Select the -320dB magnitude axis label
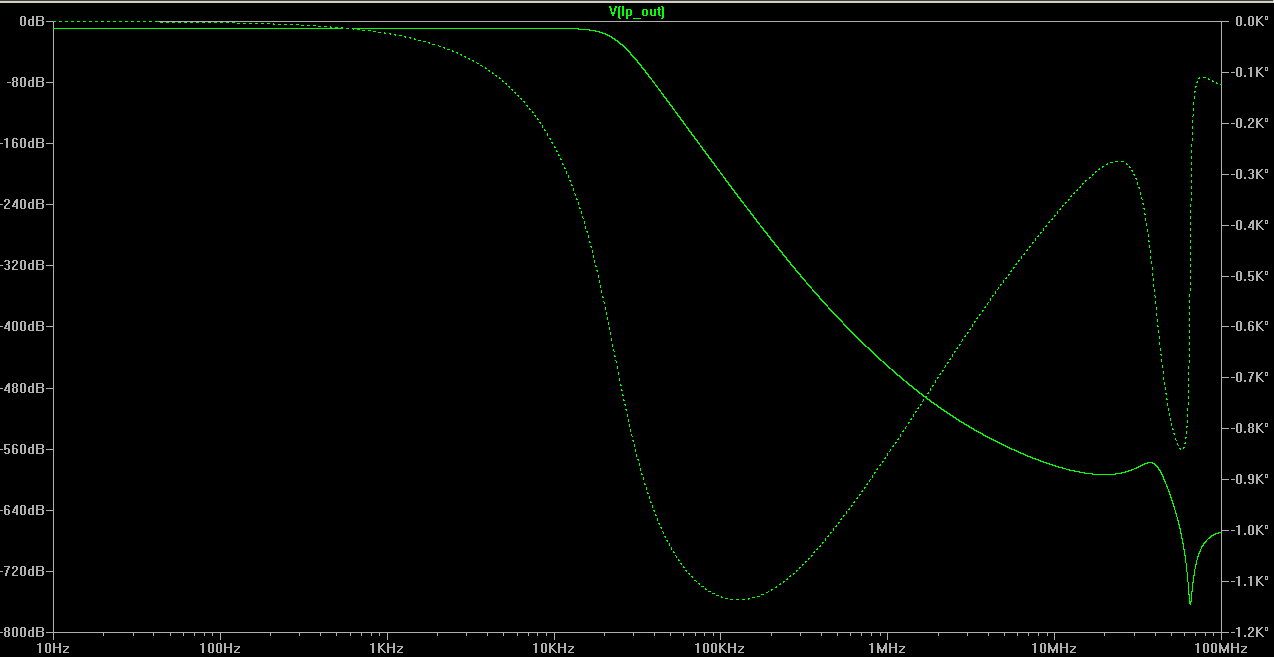The height and width of the screenshot is (657, 1274). (22, 265)
